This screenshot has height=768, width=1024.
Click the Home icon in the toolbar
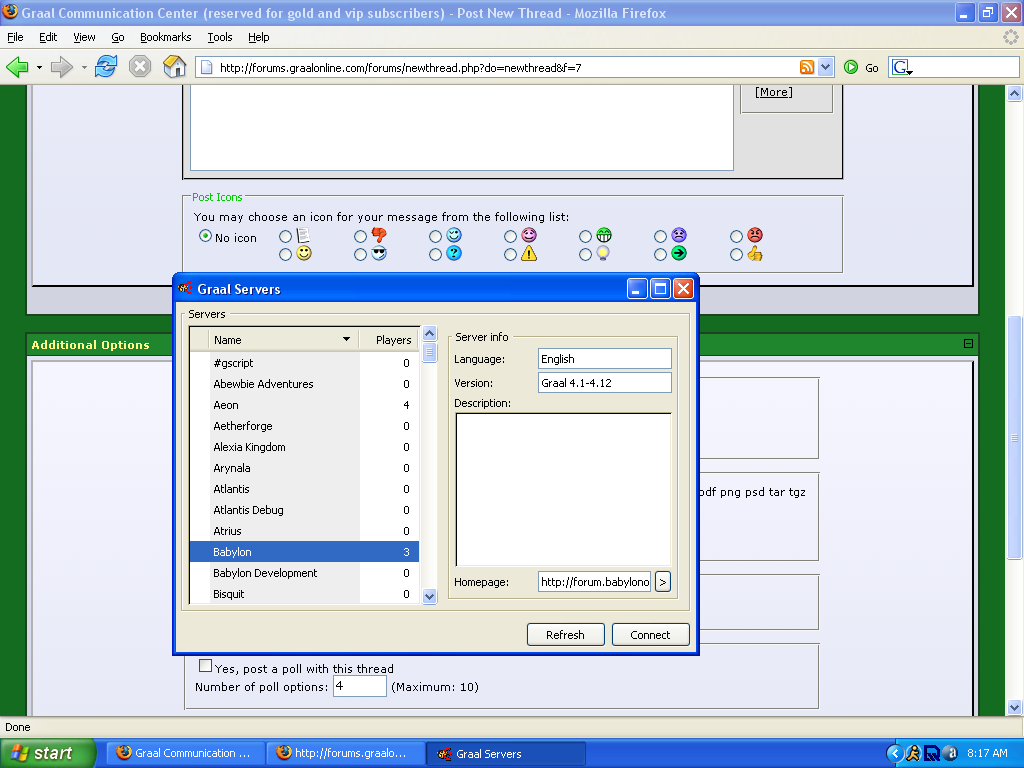pos(174,67)
